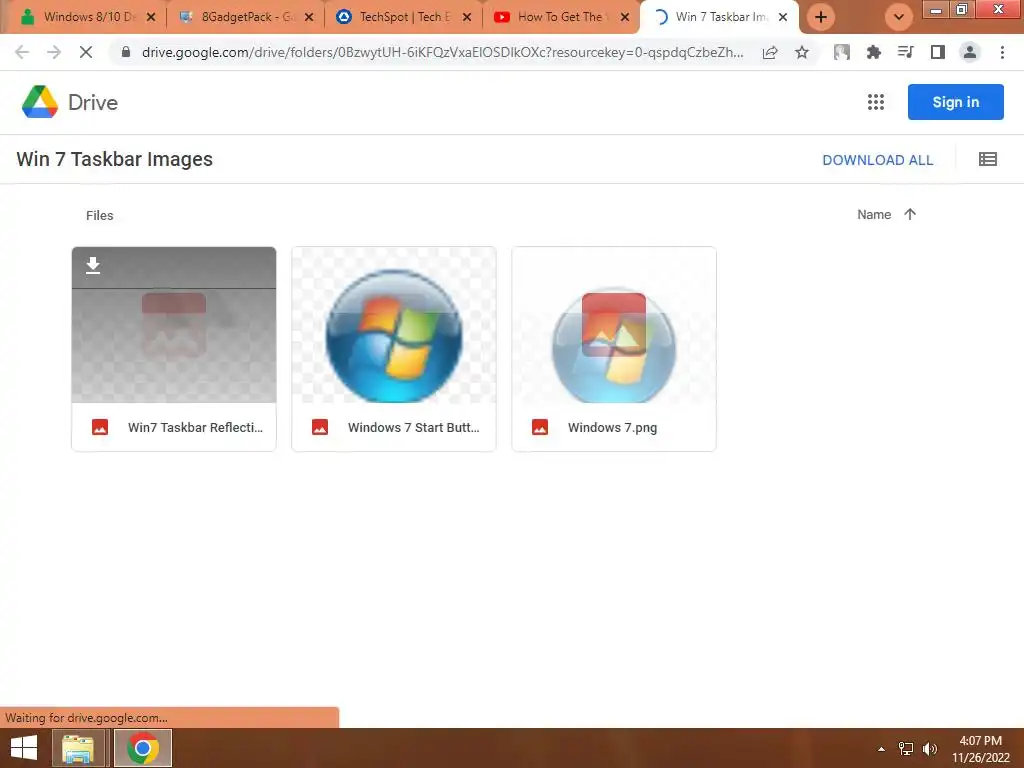This screenshot has width=1024, height=768.
Task: Close the Win 7 Taskbar Images tab
Action: pyautogui.click(x=783, y=17)
